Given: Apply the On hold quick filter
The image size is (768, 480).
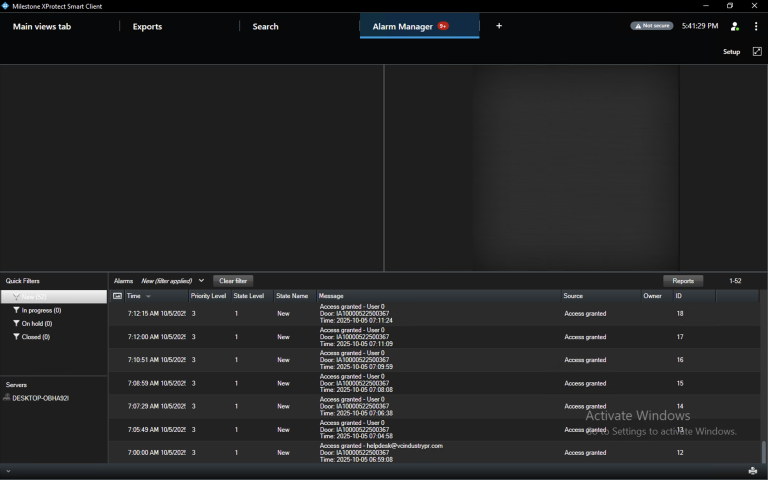Looking at the screenshot, I should pos(36,323).
